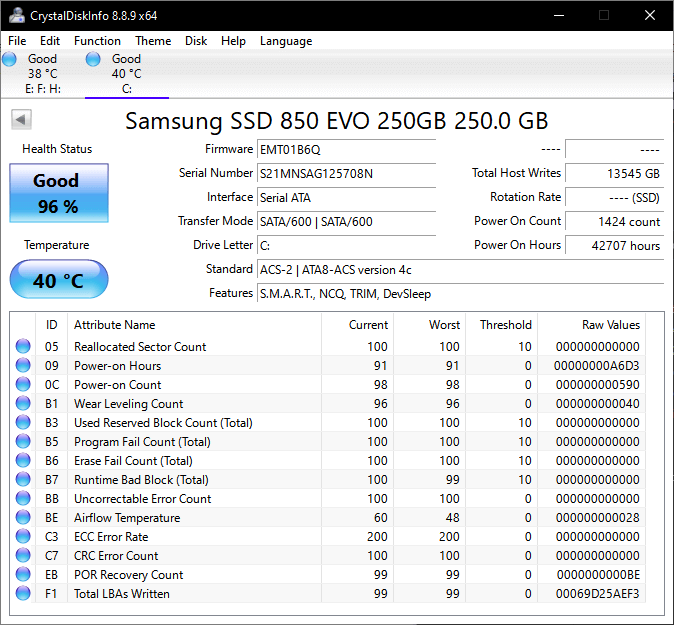This screenshot has height=625, width=674.
Task: Click status orb for Wear Leveling Count
Action: pyautogui.click(x=23, y=403)
